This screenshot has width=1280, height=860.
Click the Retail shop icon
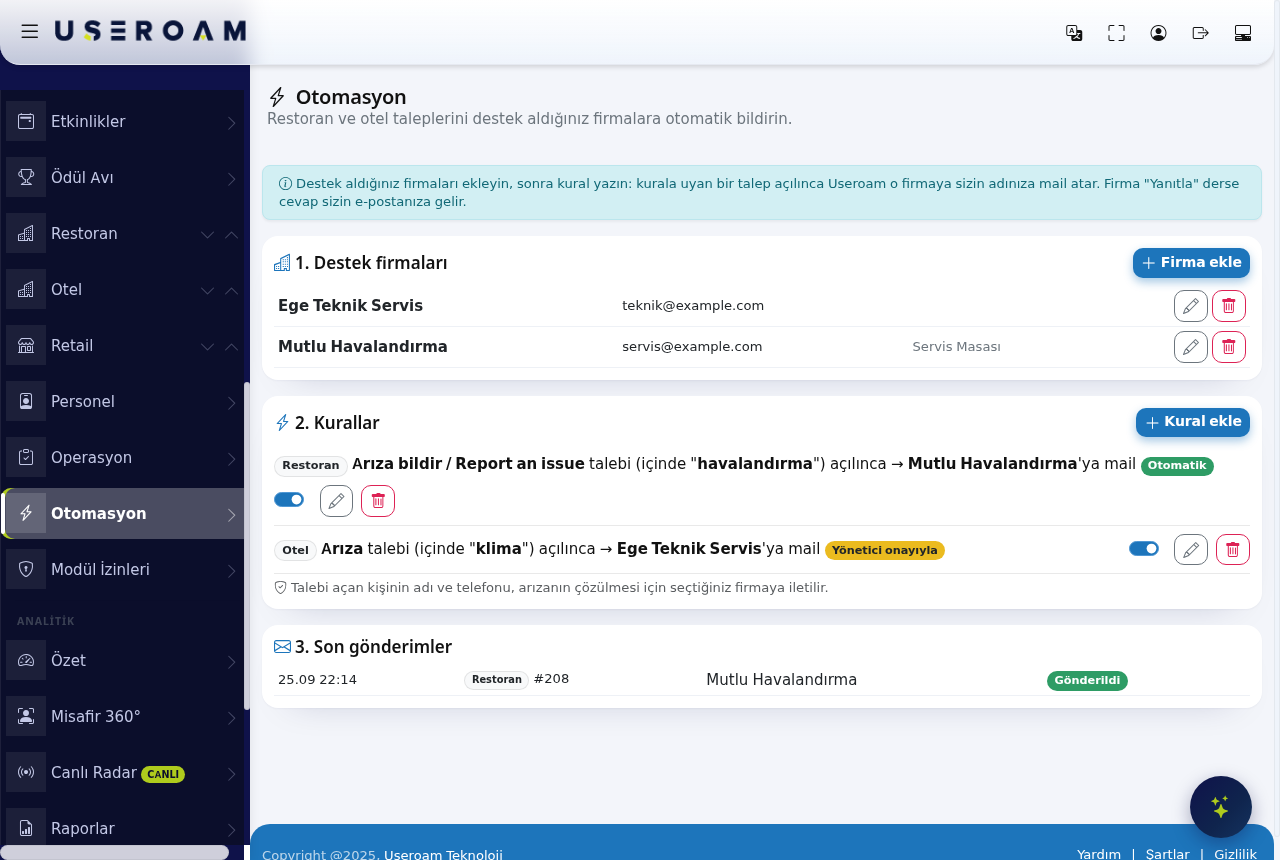26,346
